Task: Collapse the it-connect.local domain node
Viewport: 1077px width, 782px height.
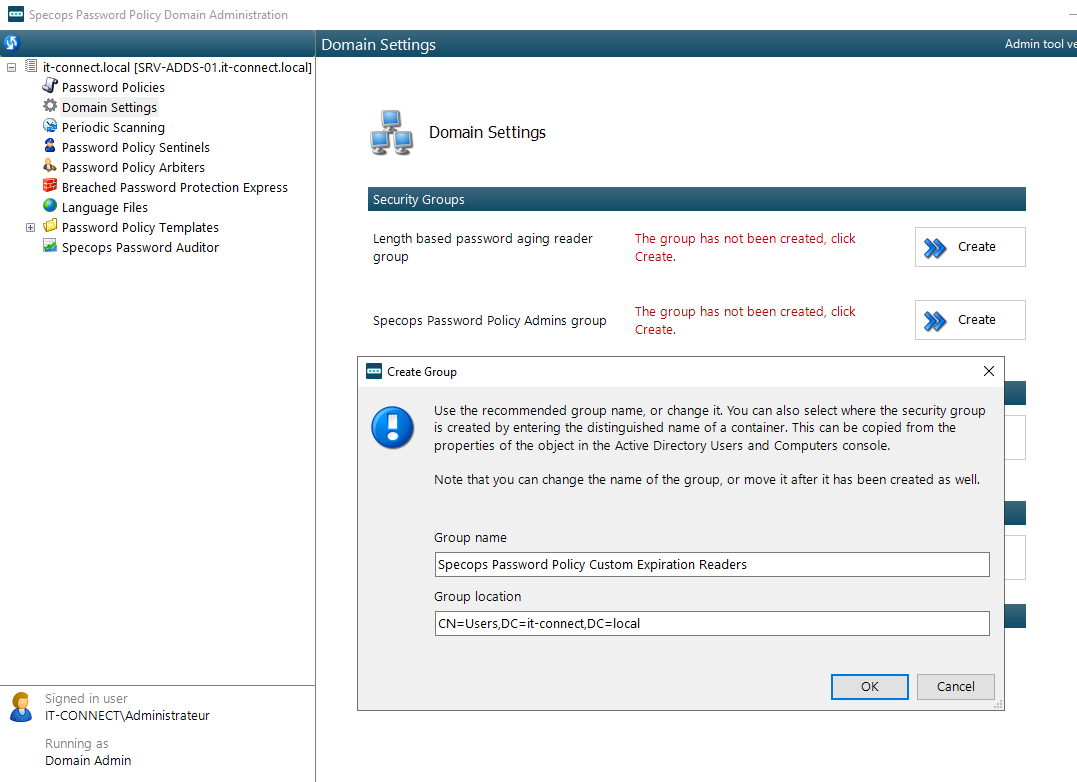Action: click(x=10, y=67)
